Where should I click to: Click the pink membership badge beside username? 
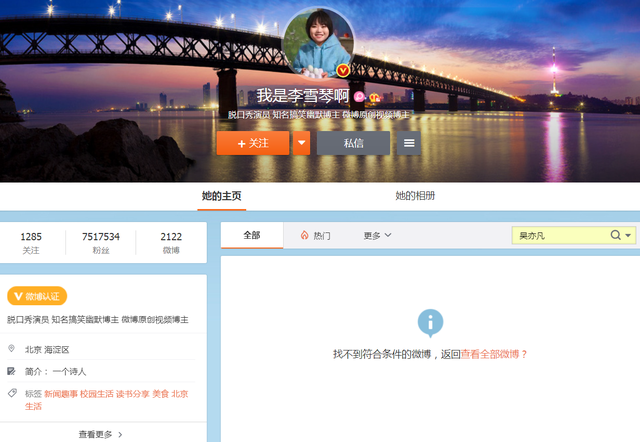(x=359, y=97)
